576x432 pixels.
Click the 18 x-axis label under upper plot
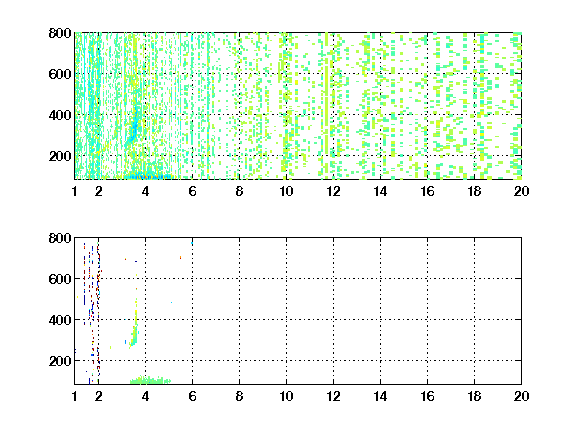pyautogui.click(x=474, y=191)
